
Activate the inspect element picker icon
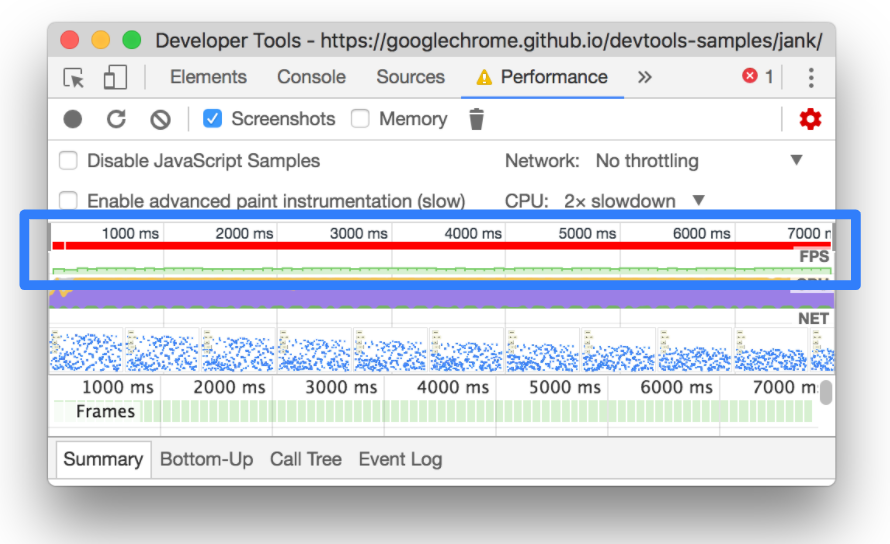click(74, 77)
